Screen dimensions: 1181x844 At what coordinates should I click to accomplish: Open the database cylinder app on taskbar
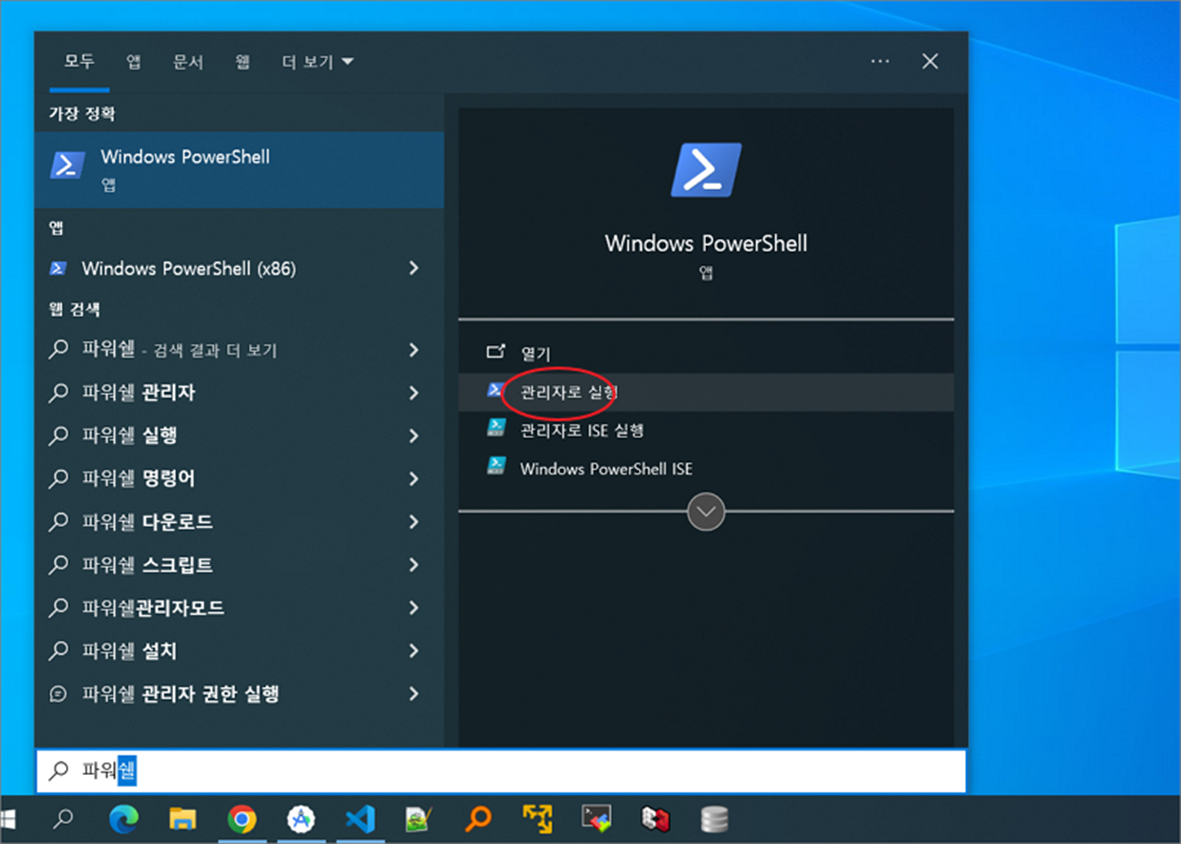pos(714,819)
